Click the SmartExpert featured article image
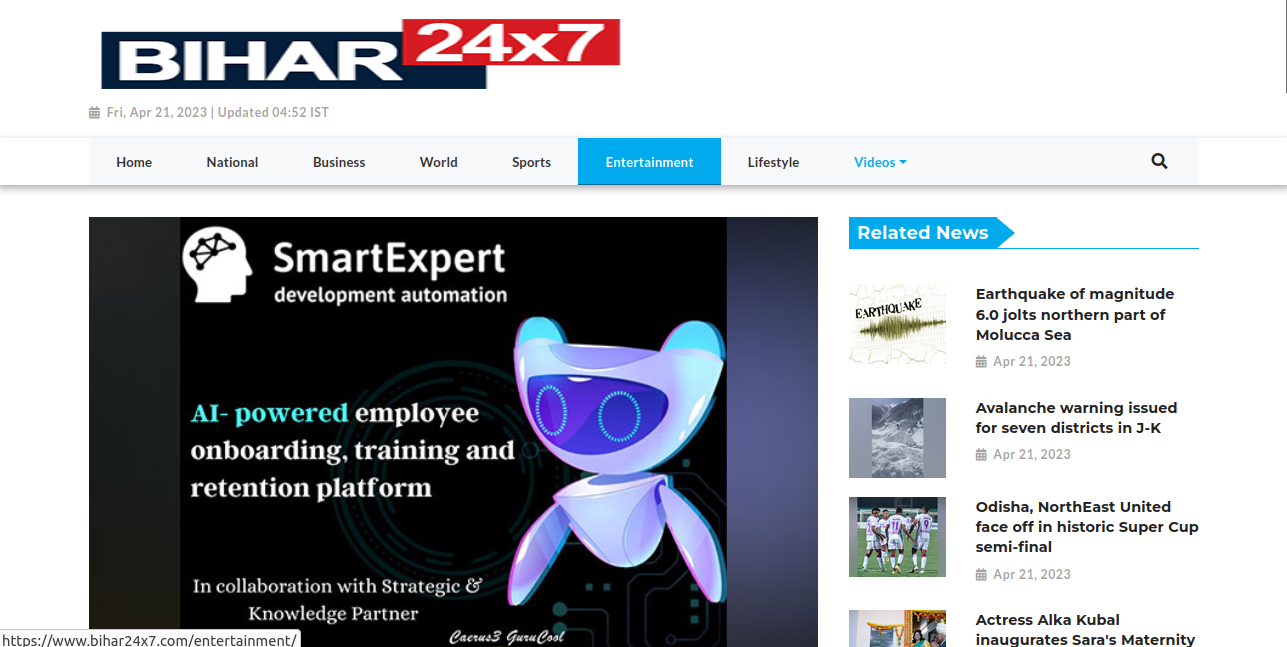This screenshot has height=647, width=1287. [453, 432]
